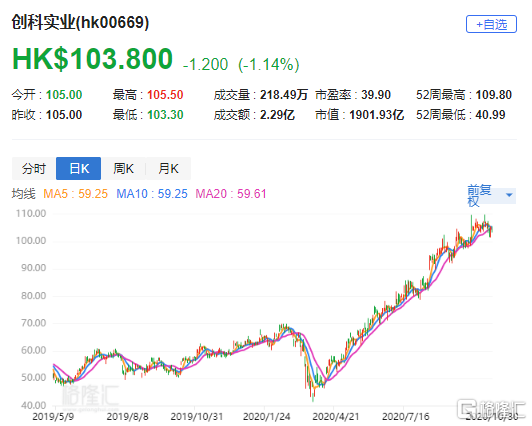Image resolution: width=532 pixels, height=426 pixels.
Task: Click the current price HK$103.800
Action: point(92,59)
